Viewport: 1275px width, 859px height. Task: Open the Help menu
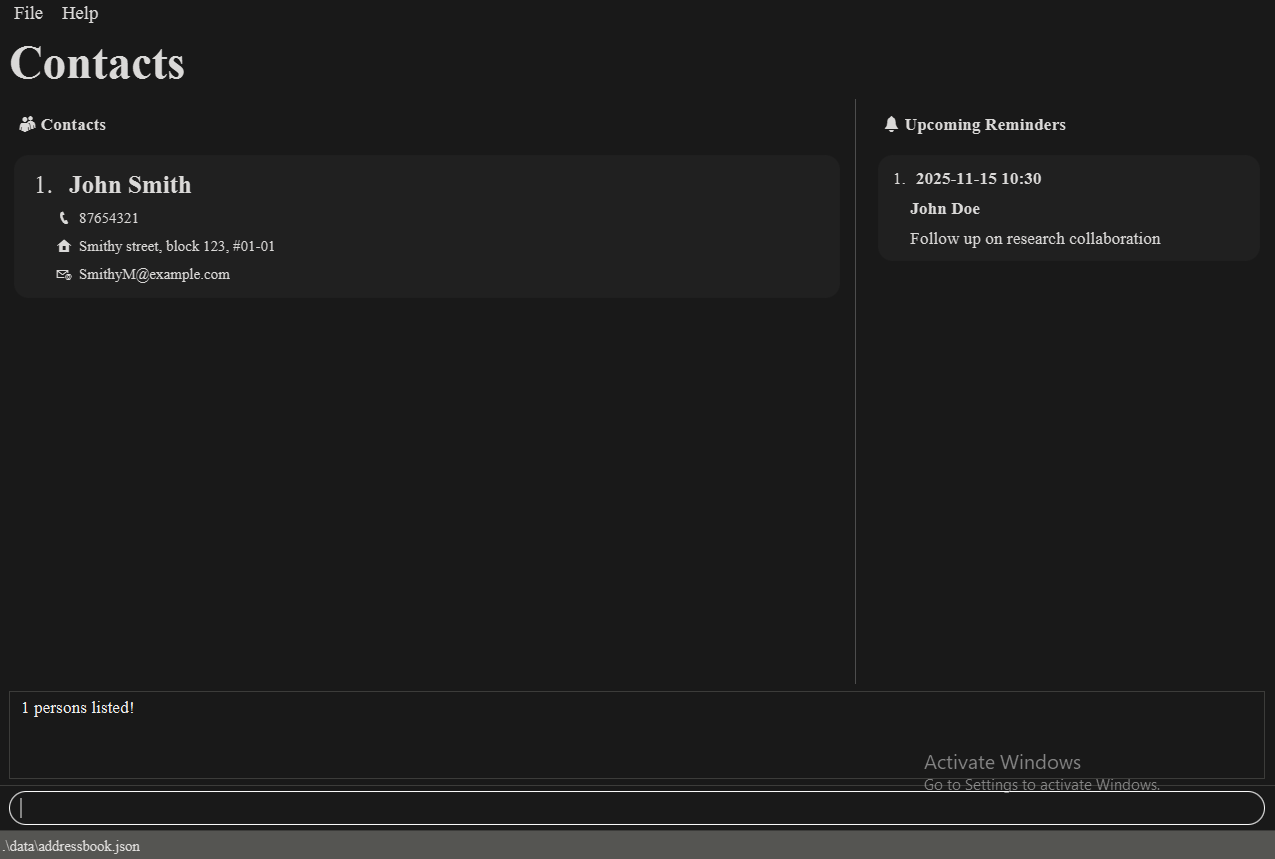tap(80, 13)
